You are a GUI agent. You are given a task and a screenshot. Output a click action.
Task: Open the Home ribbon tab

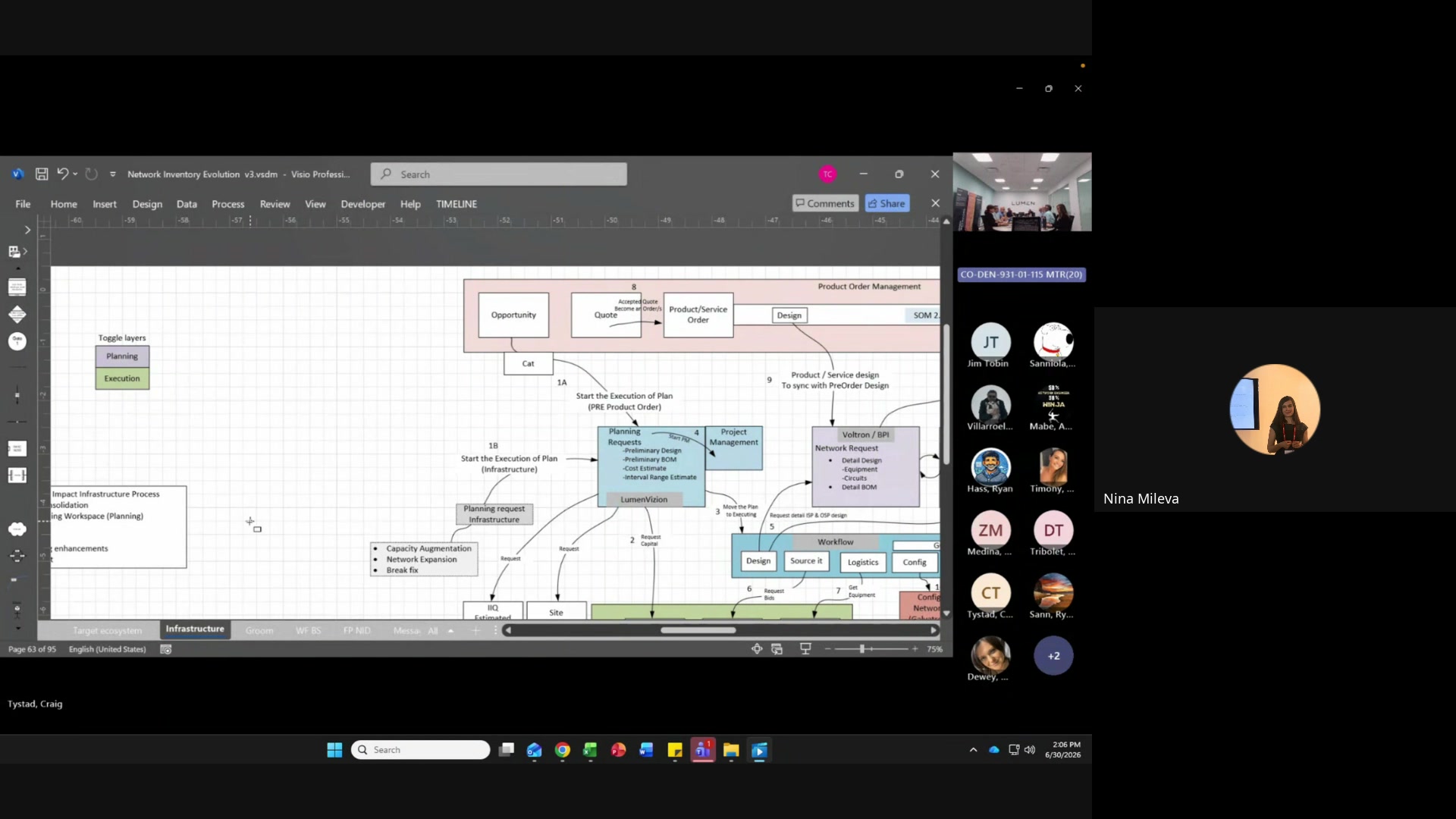pyautogui.click(x=64, y=204)
